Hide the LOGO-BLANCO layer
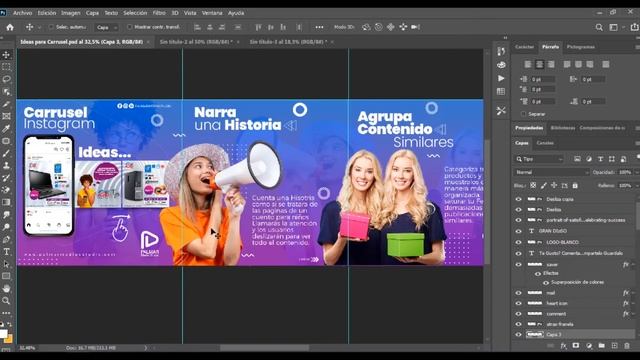This screenshot has width=640, height=360. click(518, 242)
